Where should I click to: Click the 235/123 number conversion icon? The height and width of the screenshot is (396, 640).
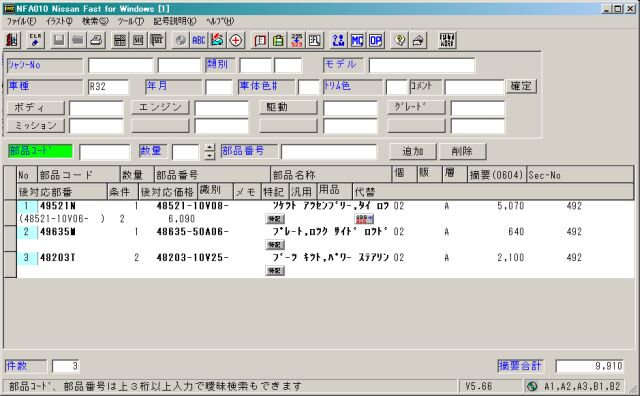coord(297,40)
